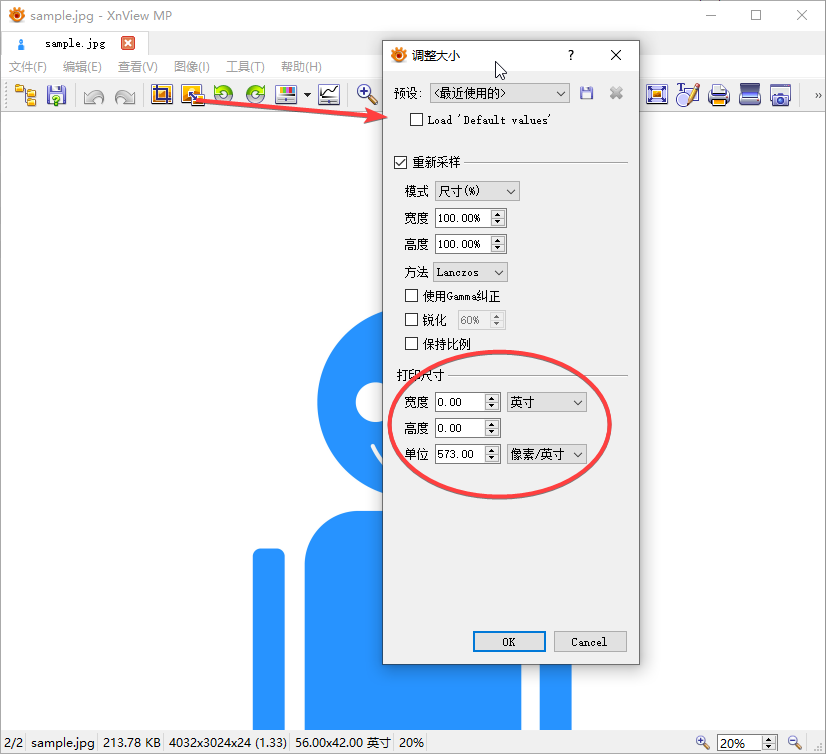
Task: Click the print 高度 0.00 field
Action: [x=460, y=428]
